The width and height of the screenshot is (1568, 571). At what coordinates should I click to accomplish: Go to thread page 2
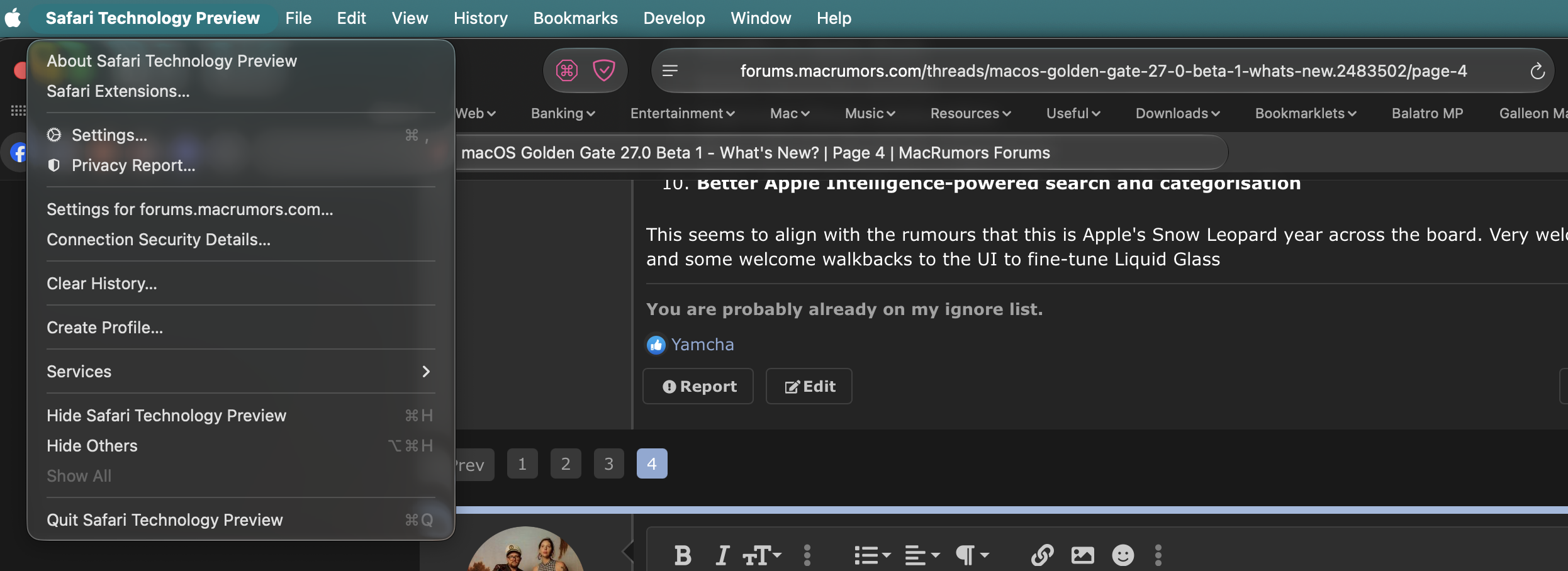pyautogui.click(x=566, y=464)
